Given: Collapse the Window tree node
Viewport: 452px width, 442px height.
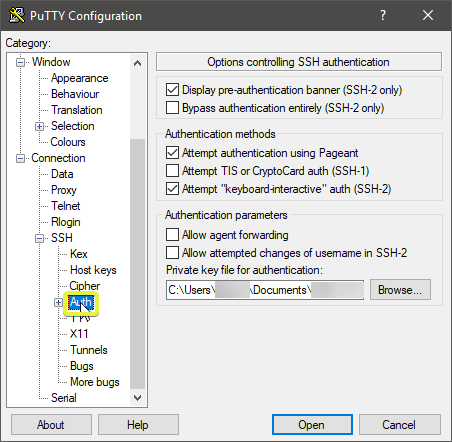Looking at the screenshot, I should tap(21, 62).
